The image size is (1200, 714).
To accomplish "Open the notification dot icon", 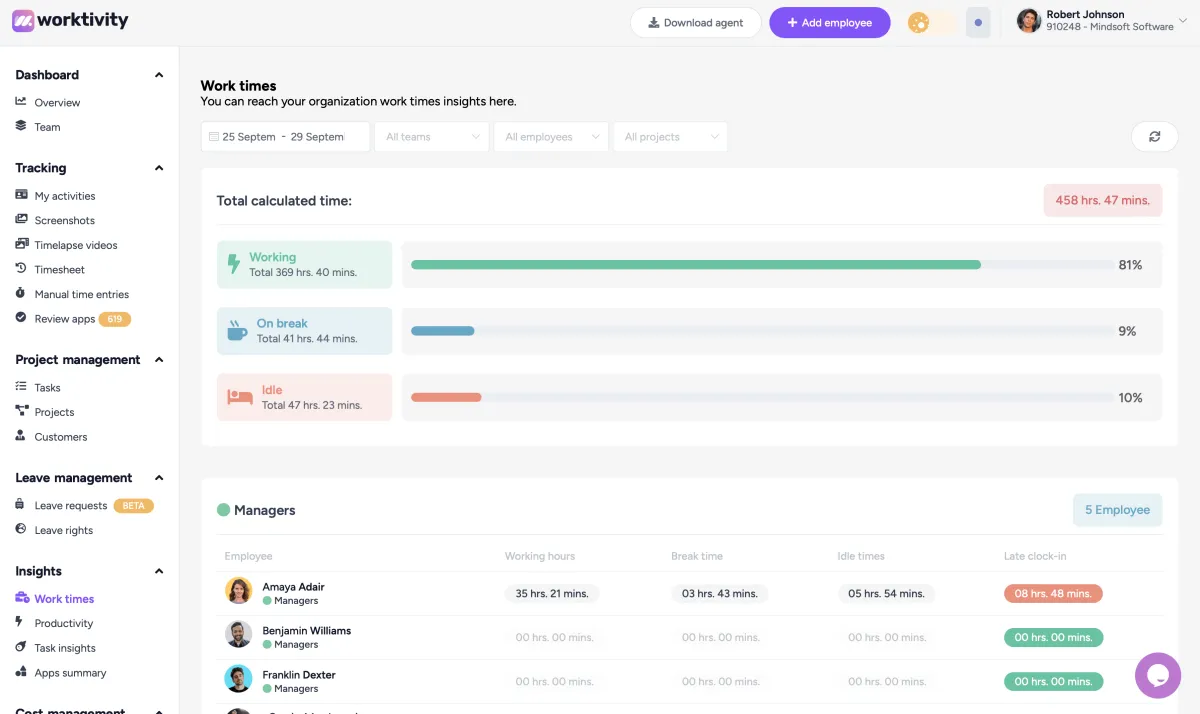I will click(x=977, y=23).
